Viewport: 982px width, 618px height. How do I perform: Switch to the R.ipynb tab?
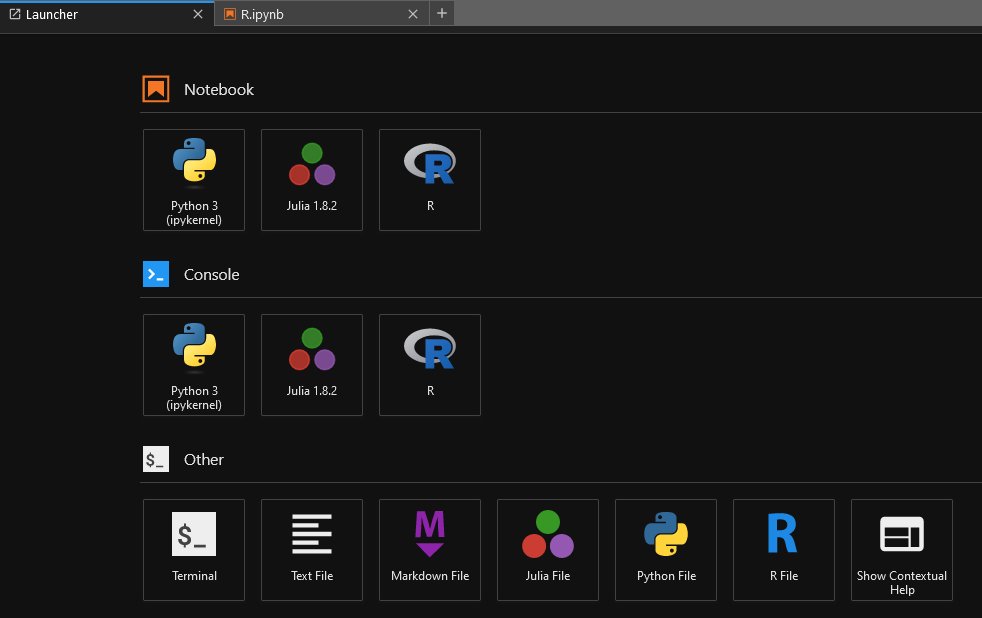[x=321, y=14]
